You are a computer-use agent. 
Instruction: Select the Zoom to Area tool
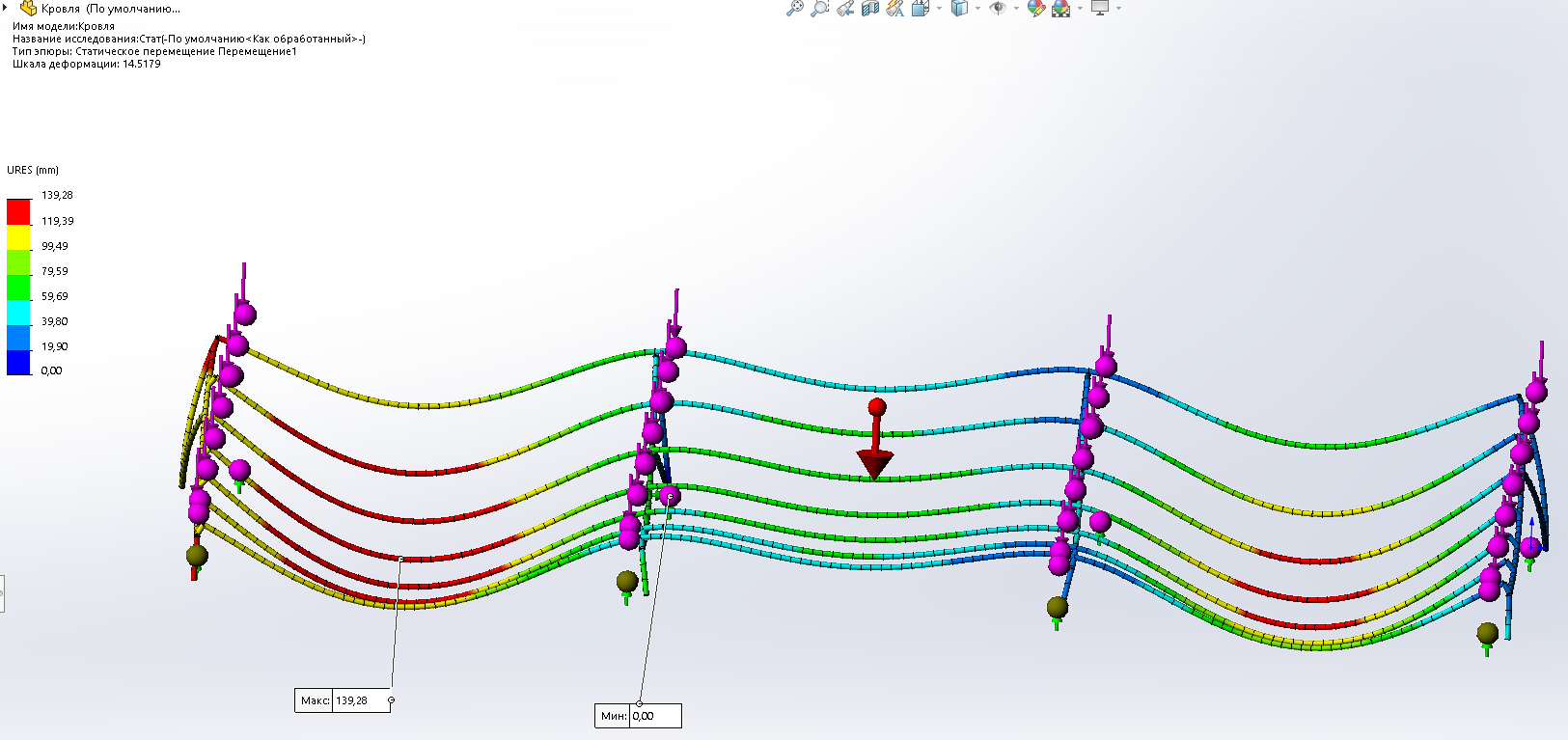tap(819, 8)
